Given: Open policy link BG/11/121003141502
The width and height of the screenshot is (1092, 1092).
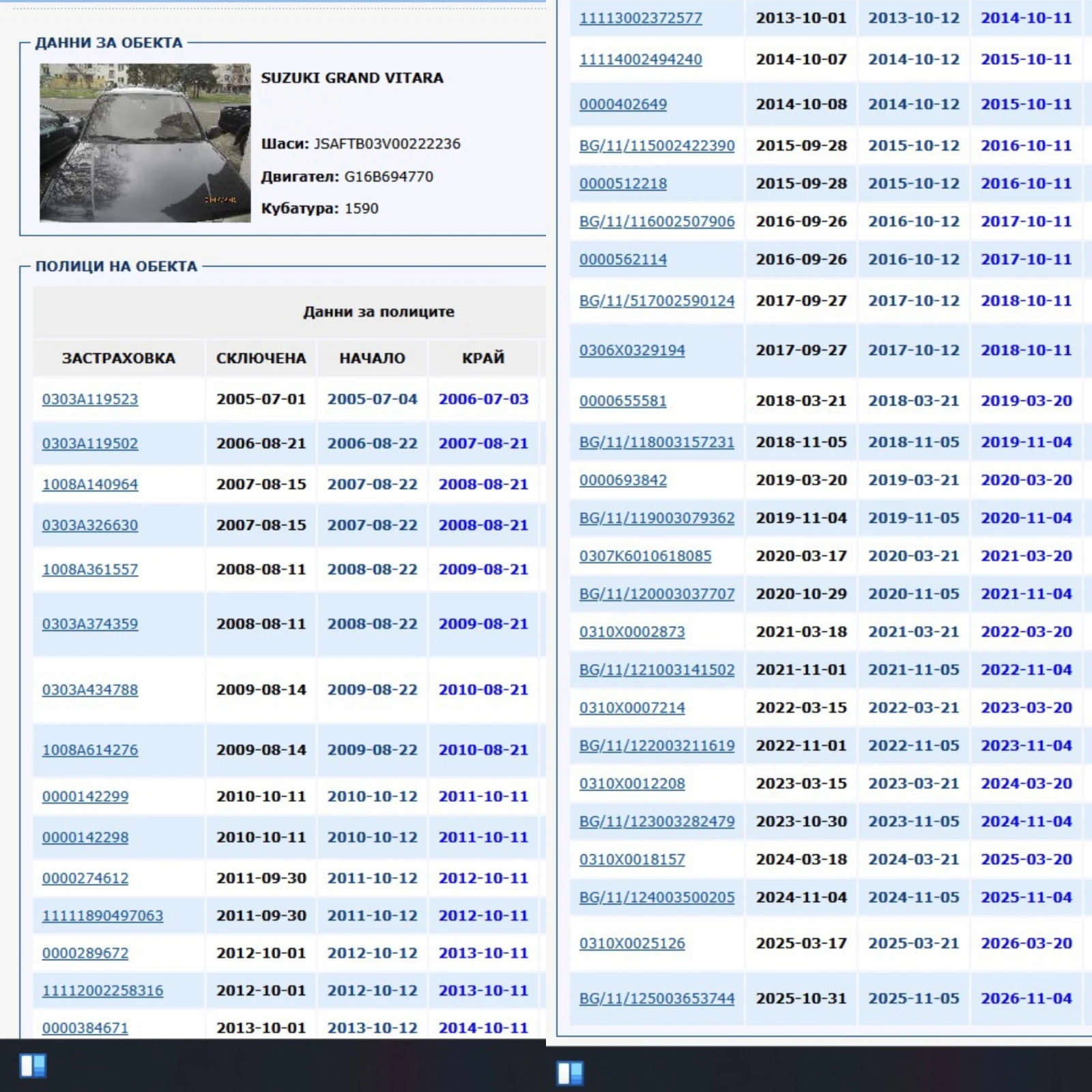Looking at the screenshot, I should pos(657,670).
